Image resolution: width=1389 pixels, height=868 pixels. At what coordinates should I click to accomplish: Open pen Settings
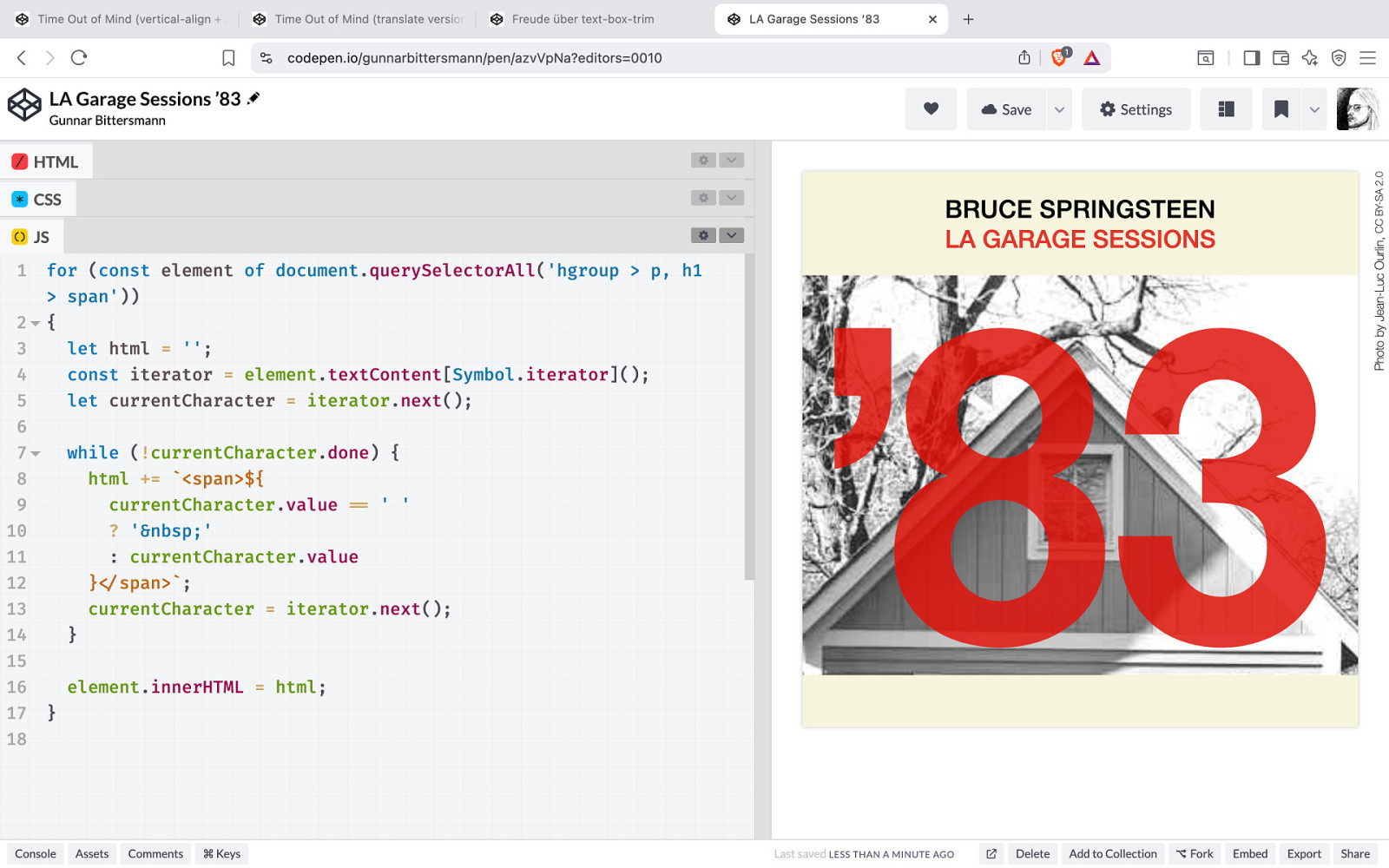click(1136, 109)
